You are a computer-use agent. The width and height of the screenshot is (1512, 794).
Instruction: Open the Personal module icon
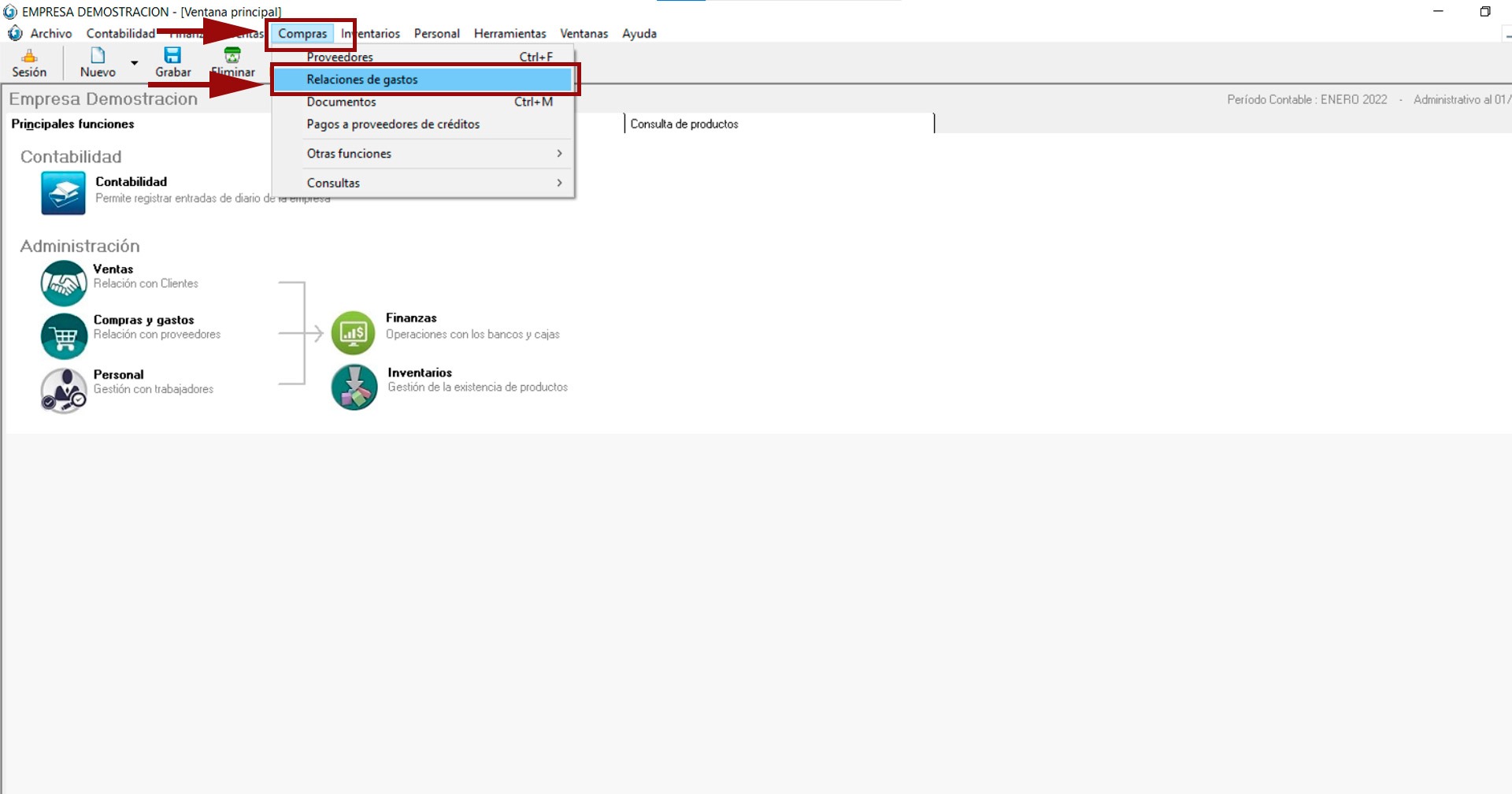[x=64, y=390]
